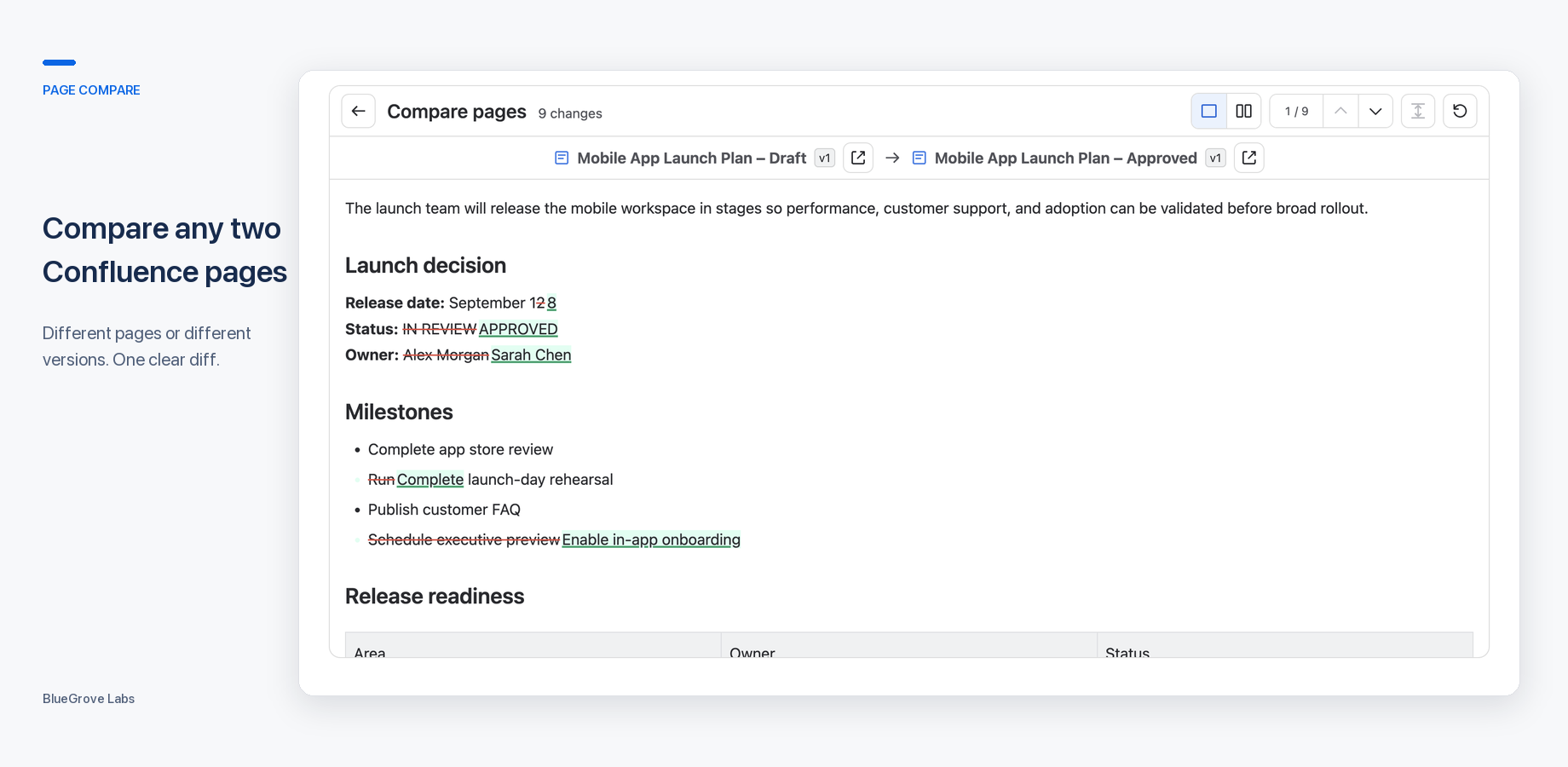Click the 'BlueGrove Labs' footer text
1568x767 pixels.
[89, 699]
